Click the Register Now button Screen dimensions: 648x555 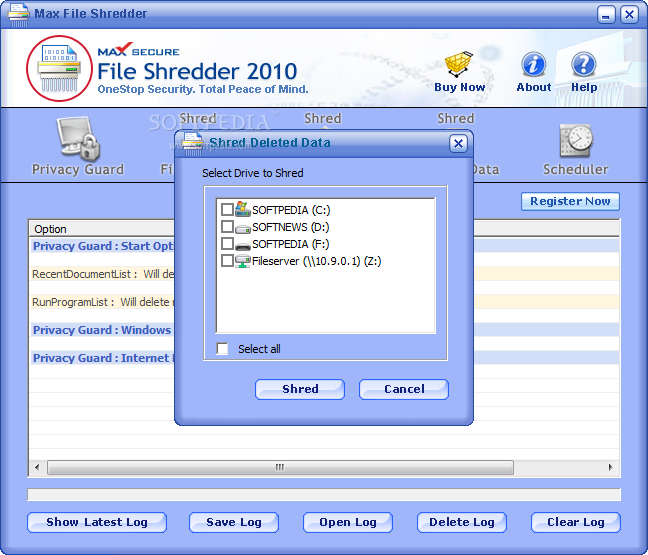point(570,201)
